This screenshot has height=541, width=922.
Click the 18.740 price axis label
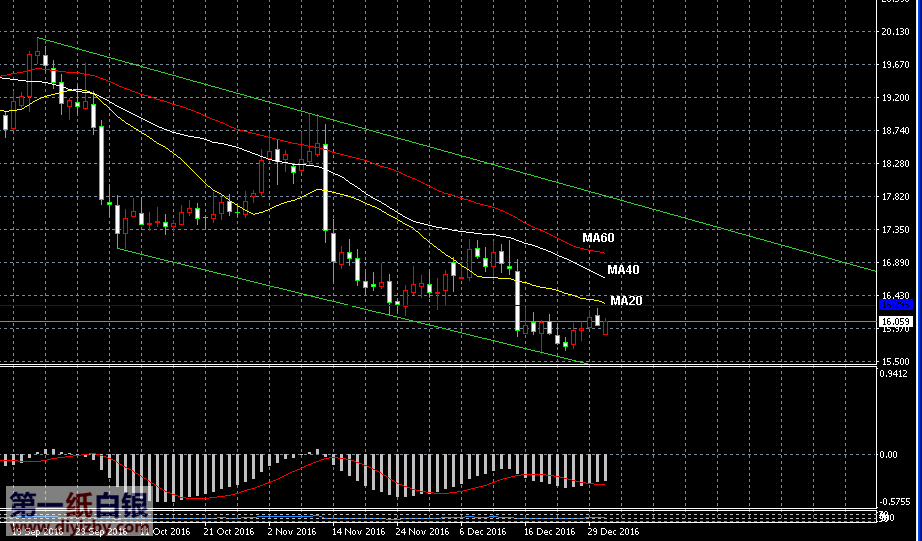coord(895,131)
